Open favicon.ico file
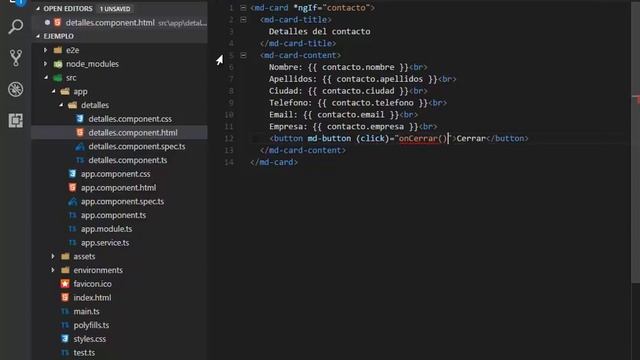640x360 pixels. (x=92, y=284)
